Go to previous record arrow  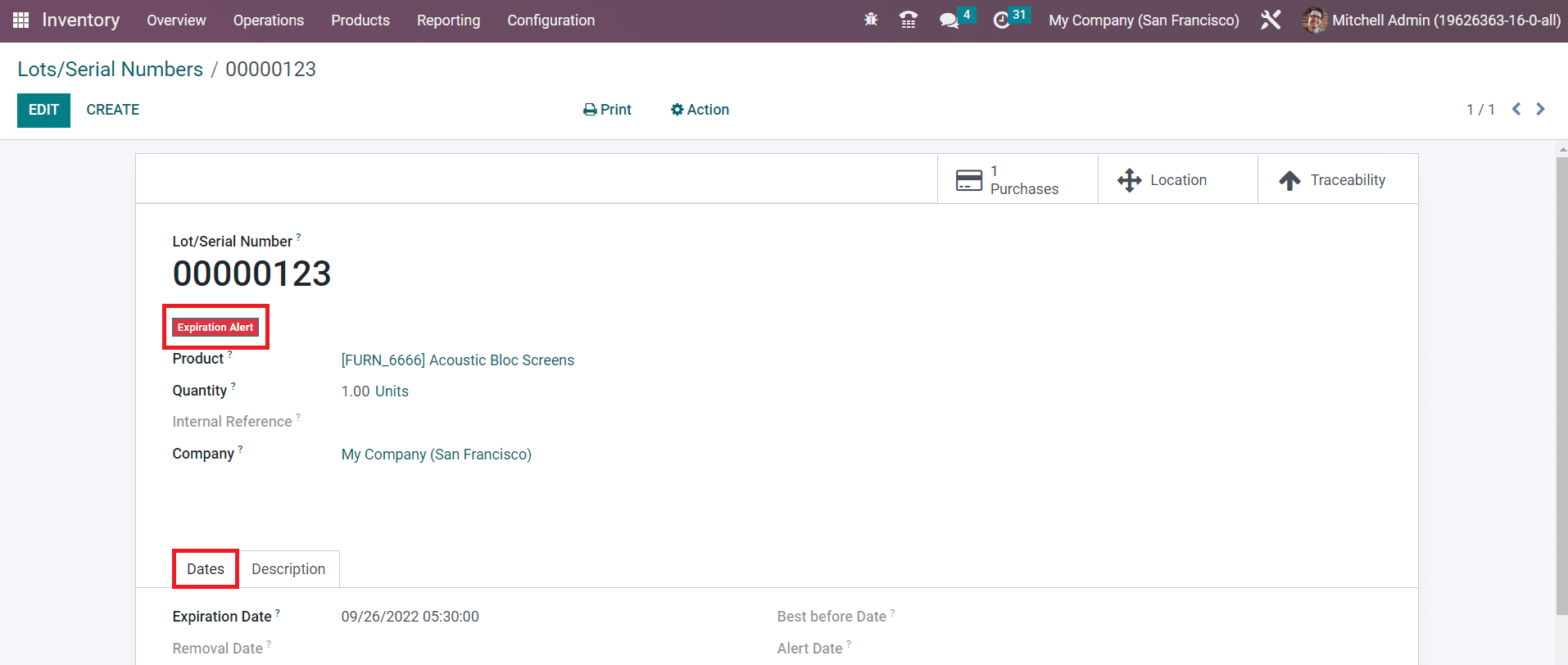[1516, 109]
